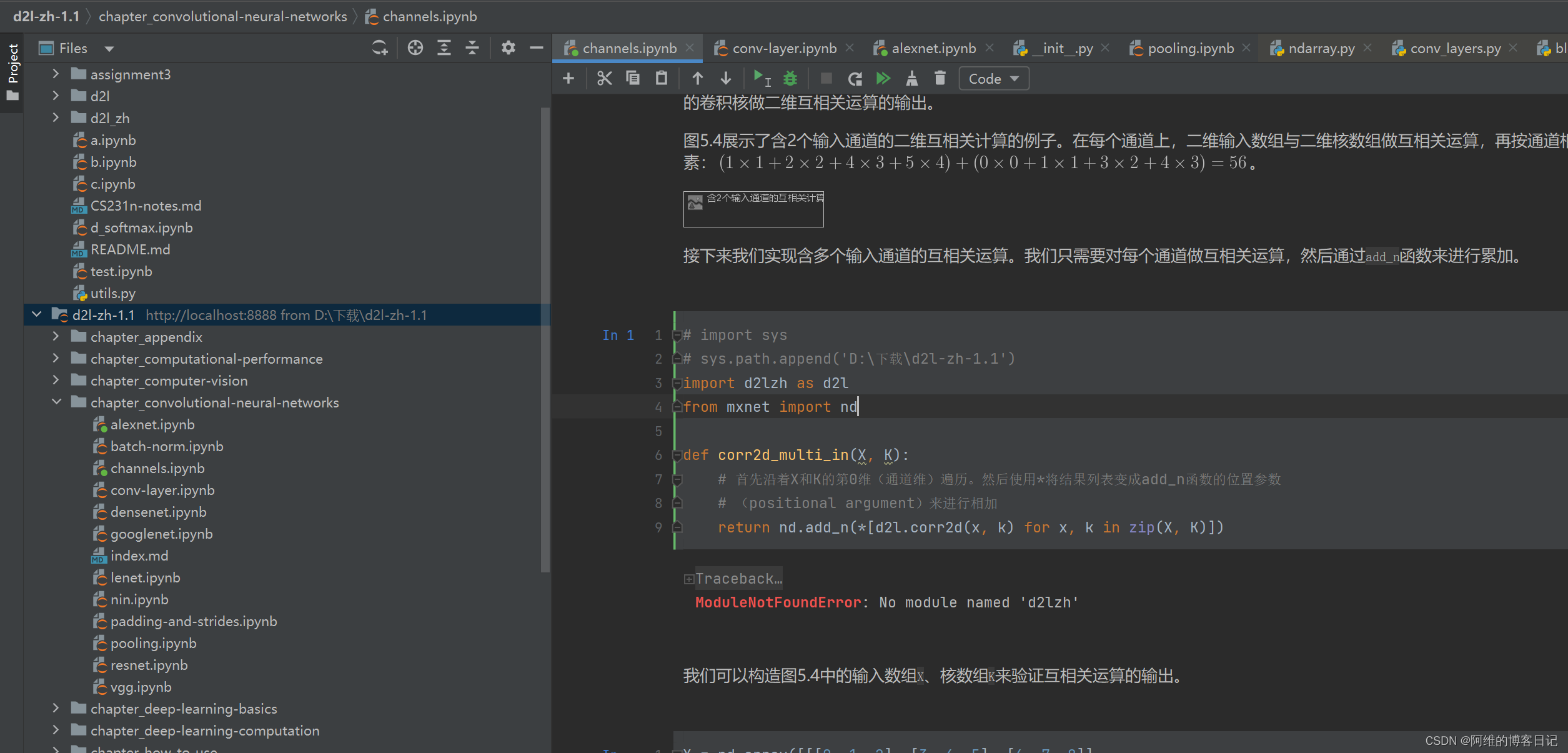Expand the Traceback output
Image resolution: width=1568 pixels, height=753 pixels.
[688, 579]
